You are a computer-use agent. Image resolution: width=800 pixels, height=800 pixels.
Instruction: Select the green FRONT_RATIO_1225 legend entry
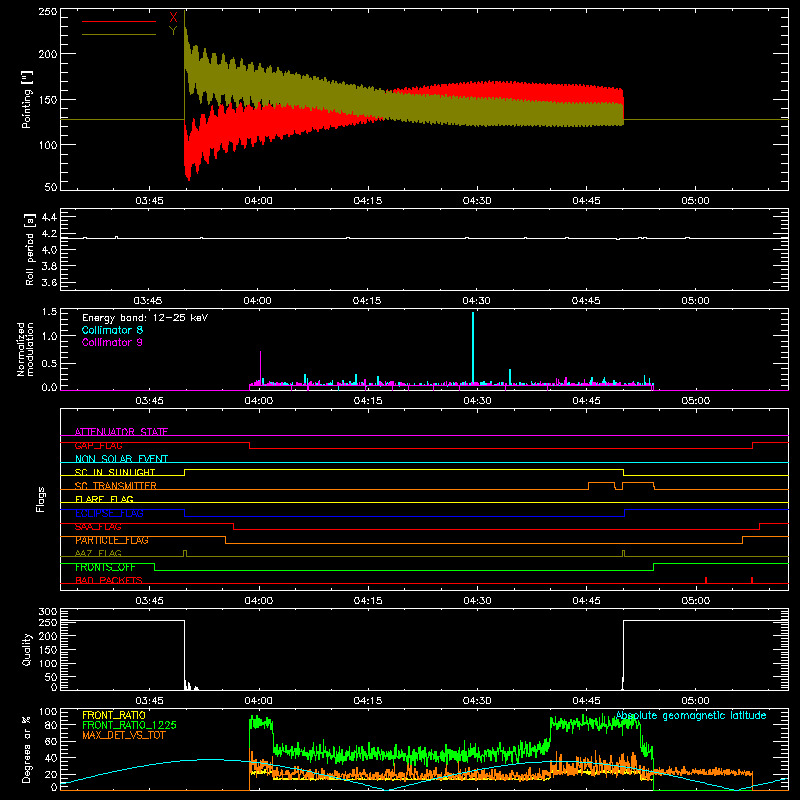pyautogui.click(x=130, y=725)
